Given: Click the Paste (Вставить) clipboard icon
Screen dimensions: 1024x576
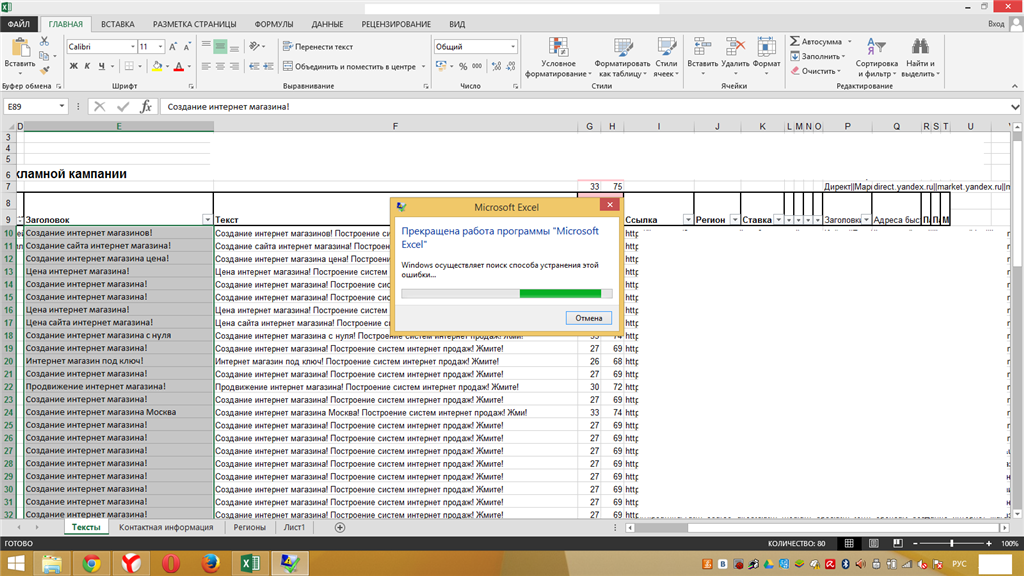Looking at the screenshot, I should [x=20, y=47].
